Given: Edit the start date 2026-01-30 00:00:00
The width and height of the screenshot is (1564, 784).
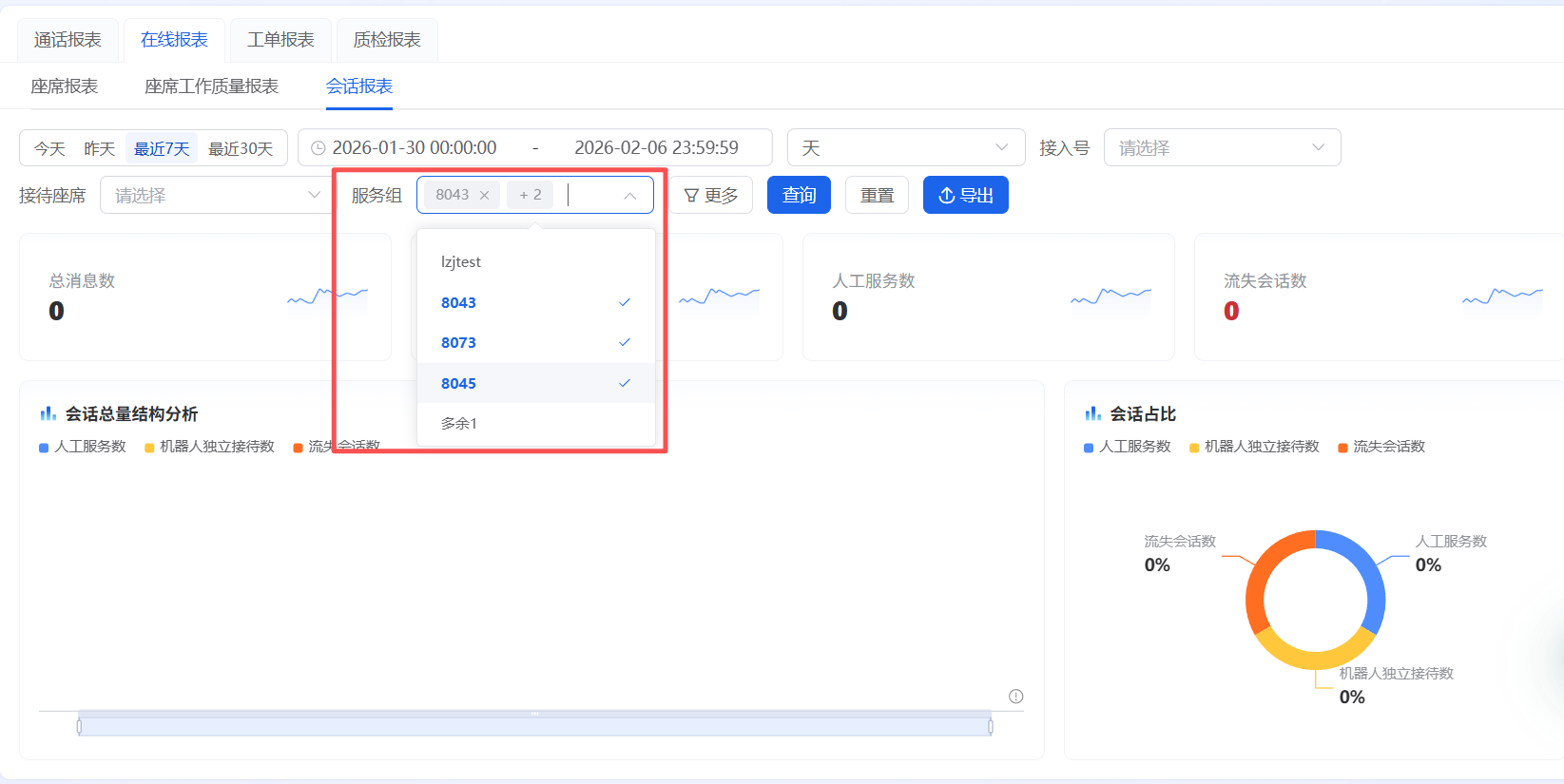Looking at the screenshot, I should point(415,148).
